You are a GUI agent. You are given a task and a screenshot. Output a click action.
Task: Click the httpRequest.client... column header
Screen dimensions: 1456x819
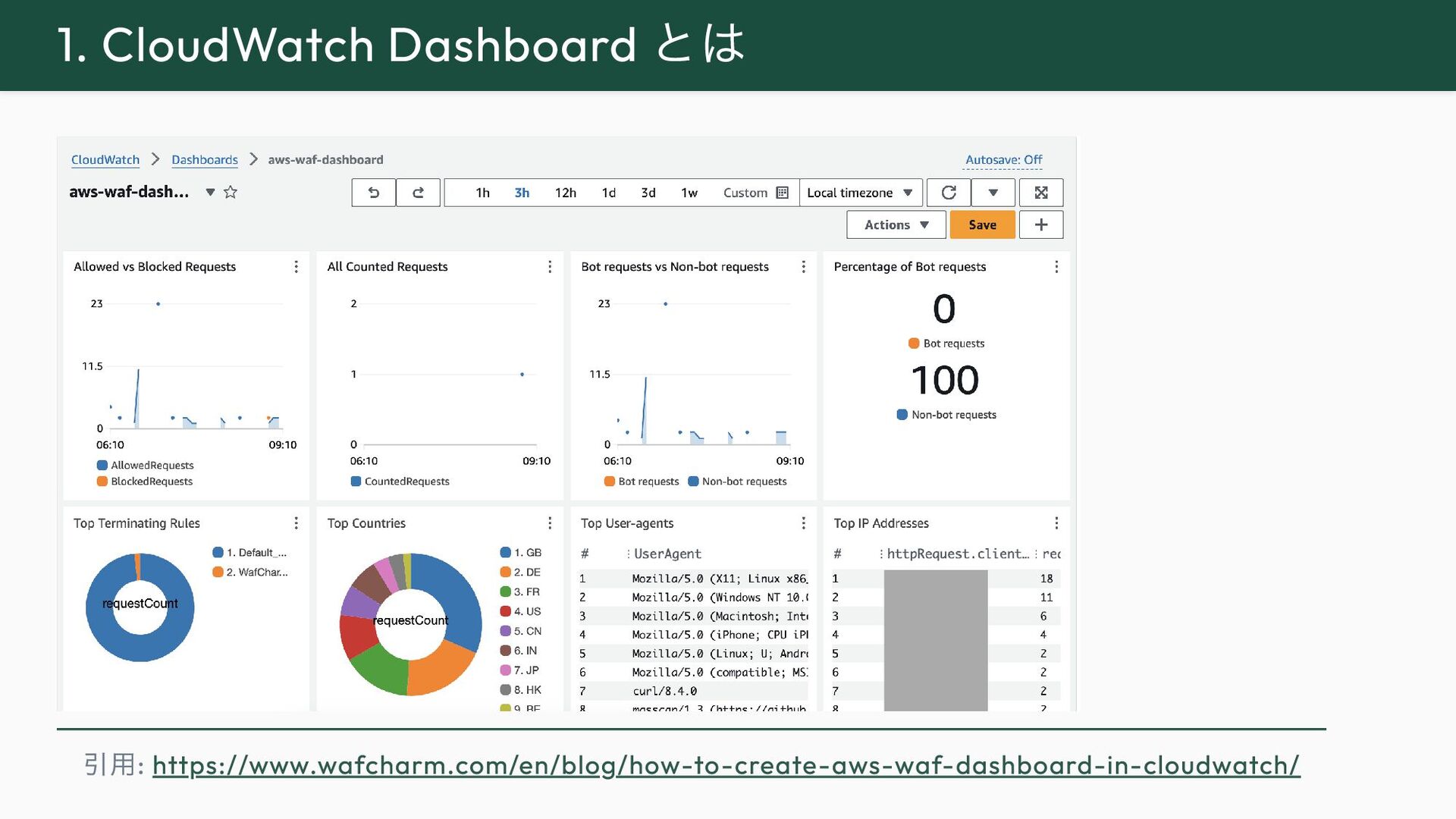point(958,554)
